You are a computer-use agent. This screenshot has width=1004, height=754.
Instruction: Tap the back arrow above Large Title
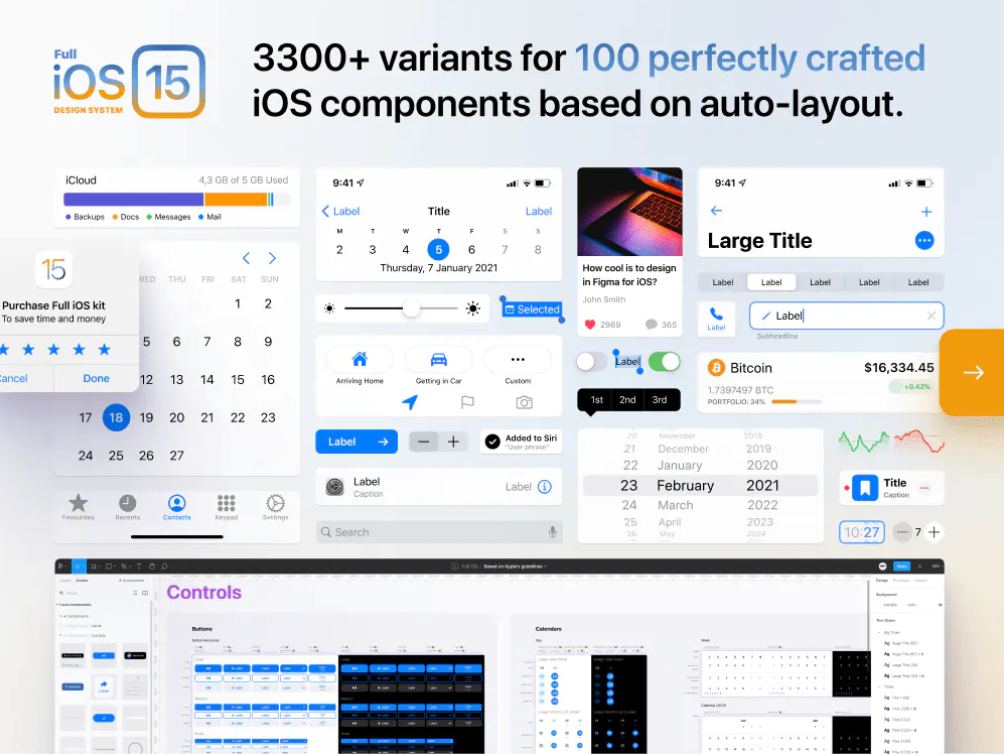point(717,211)
